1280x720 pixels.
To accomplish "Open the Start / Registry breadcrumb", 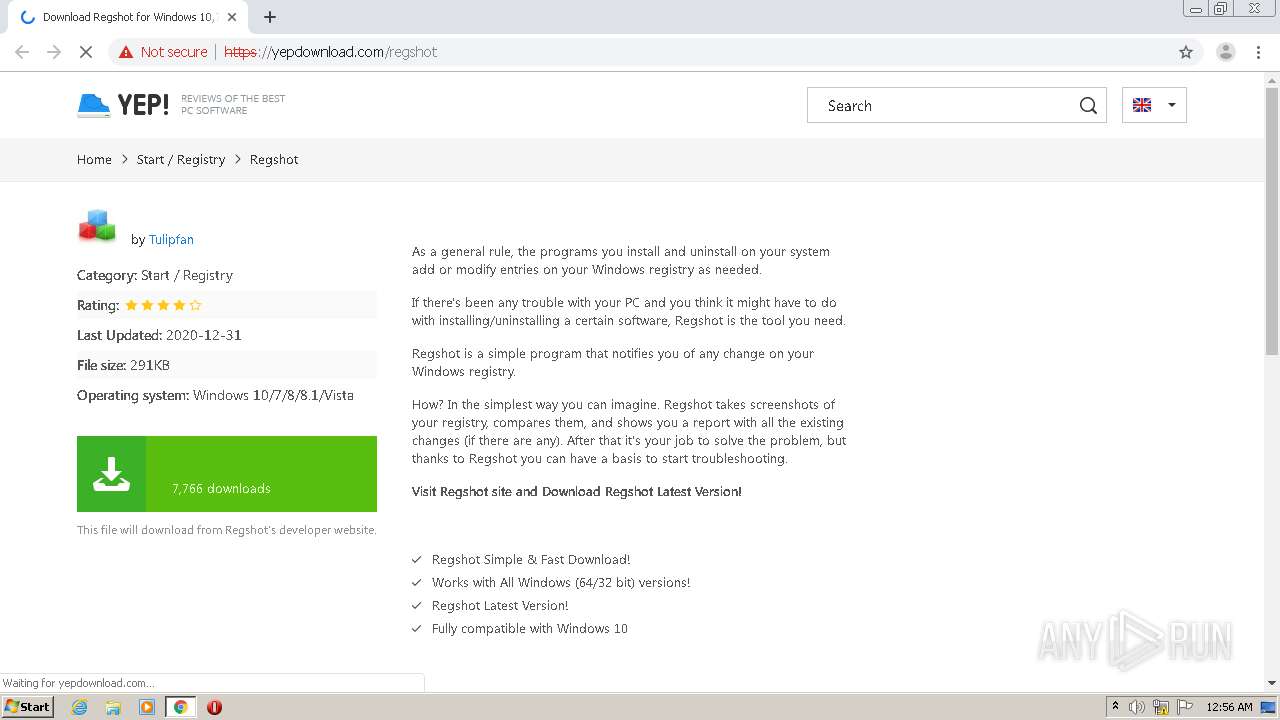I will (181, 160).
